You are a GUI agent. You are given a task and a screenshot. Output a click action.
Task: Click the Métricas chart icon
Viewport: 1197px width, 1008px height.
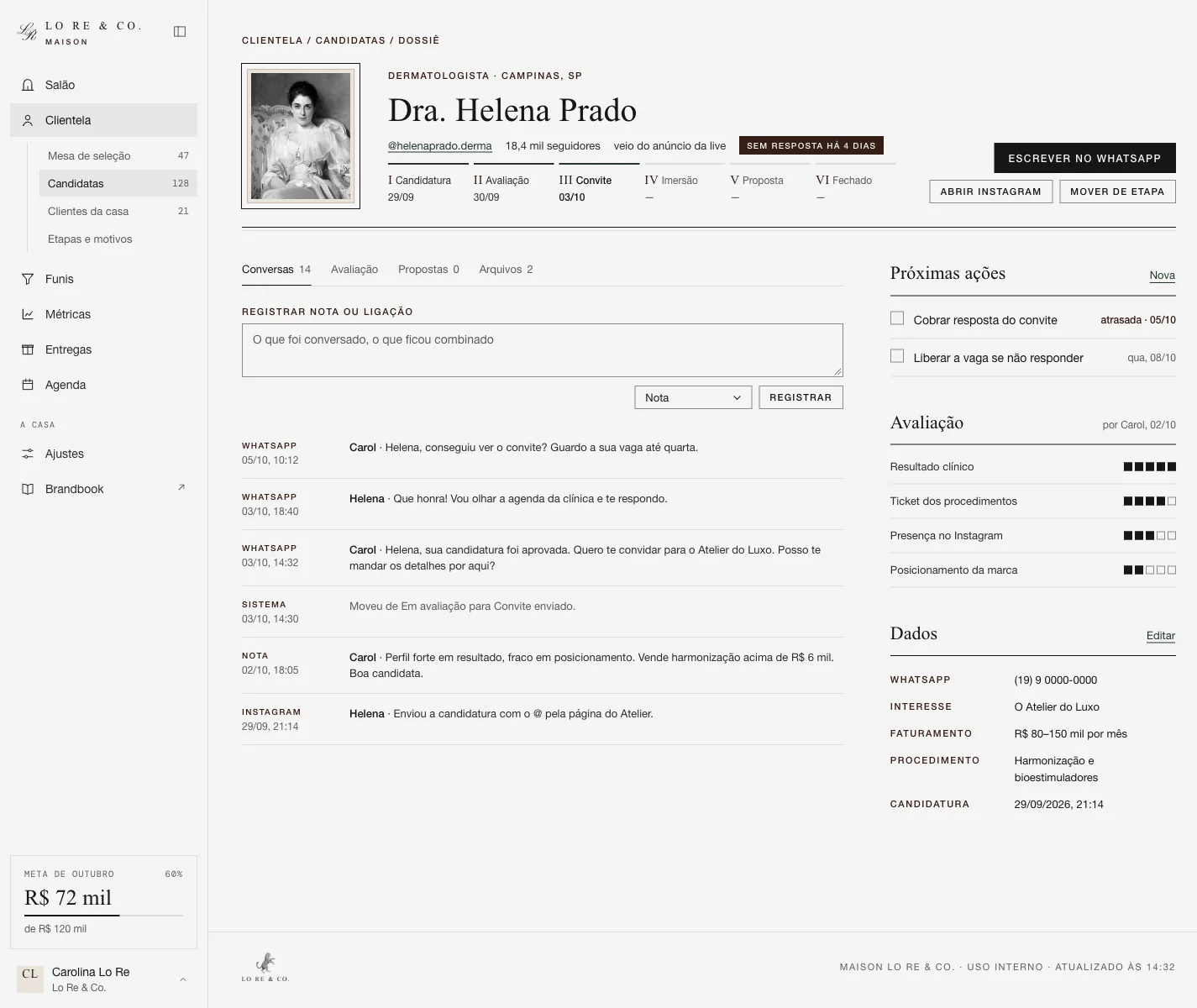tap(28, 314)
